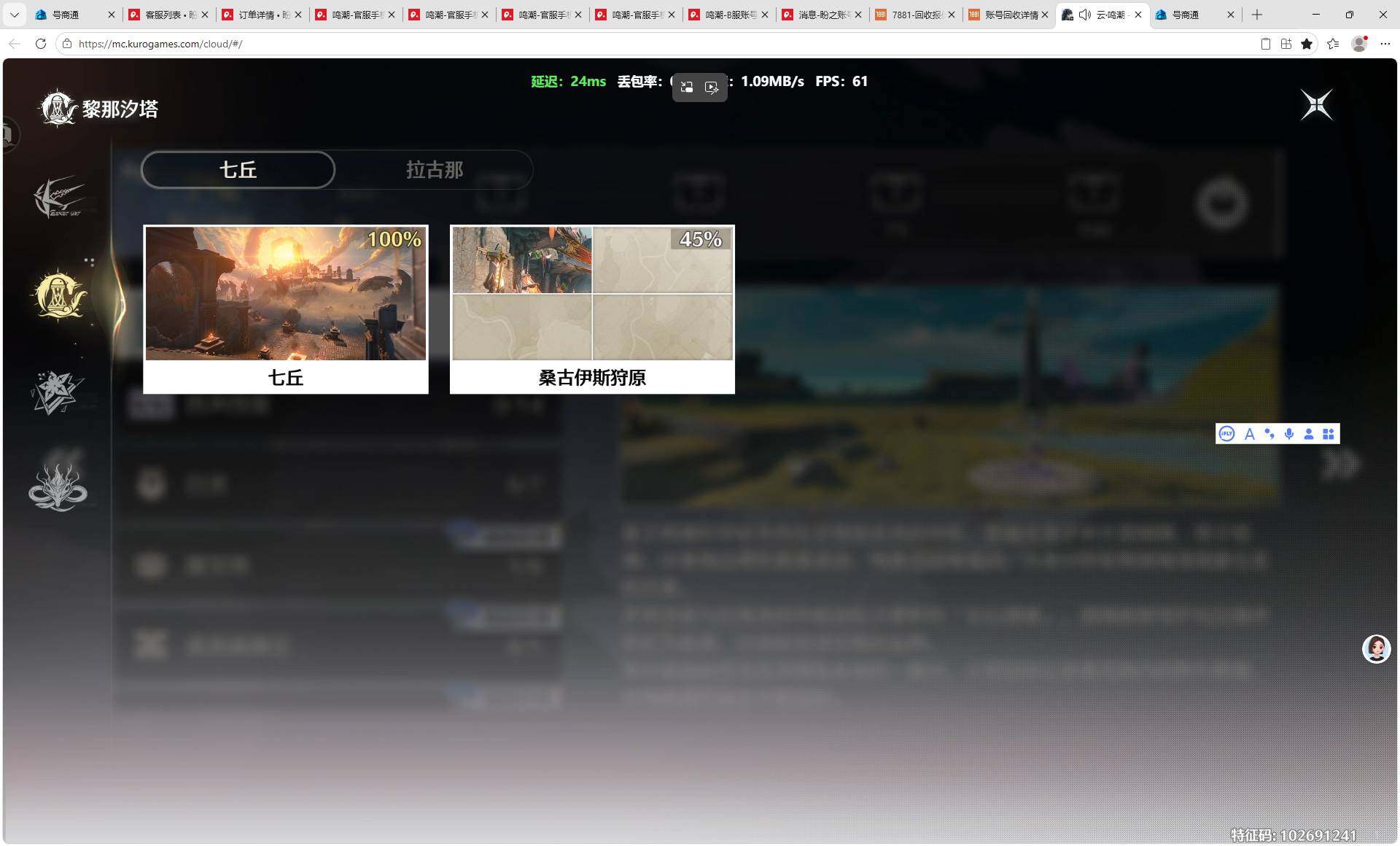Select the dragon-head region emblem in sidebar
The height and width of the screenshot is (846, 1400).
pyautogui.click(x=58, y=487)
